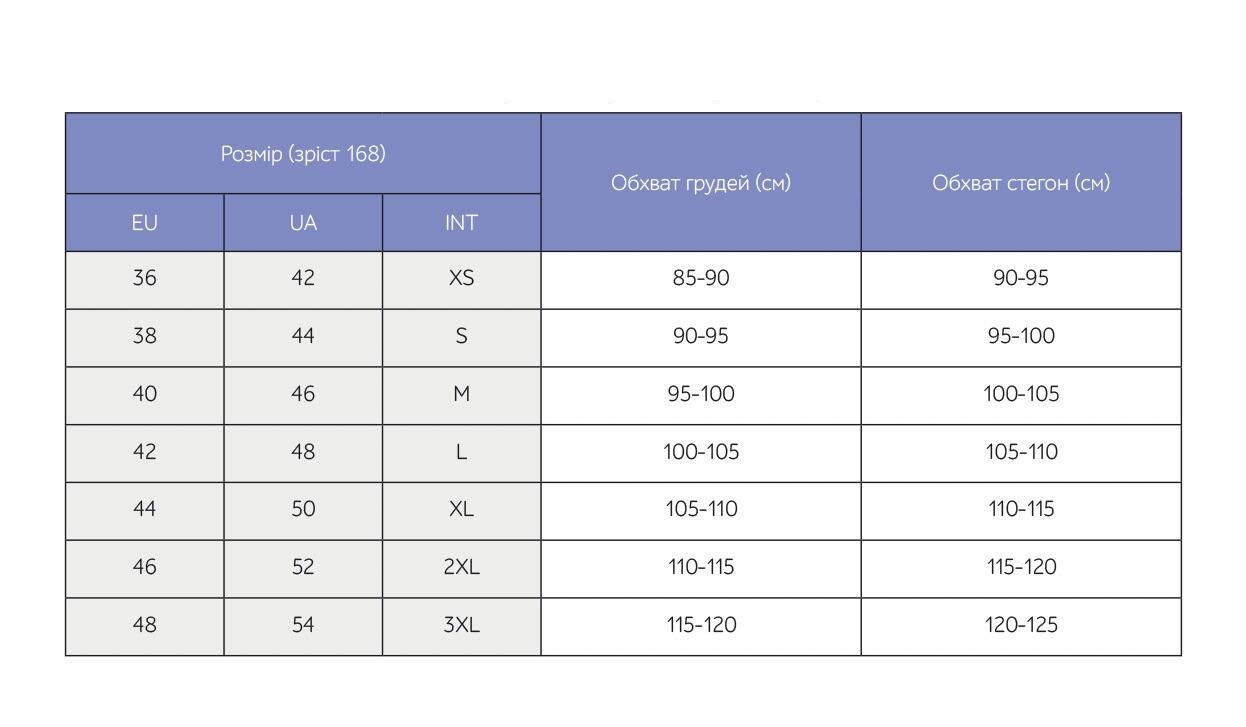Click the 85-90 chest measurement cell
Image resolution: width=1246 pixels, height=727 pixels.
click(x=701, y=280)
